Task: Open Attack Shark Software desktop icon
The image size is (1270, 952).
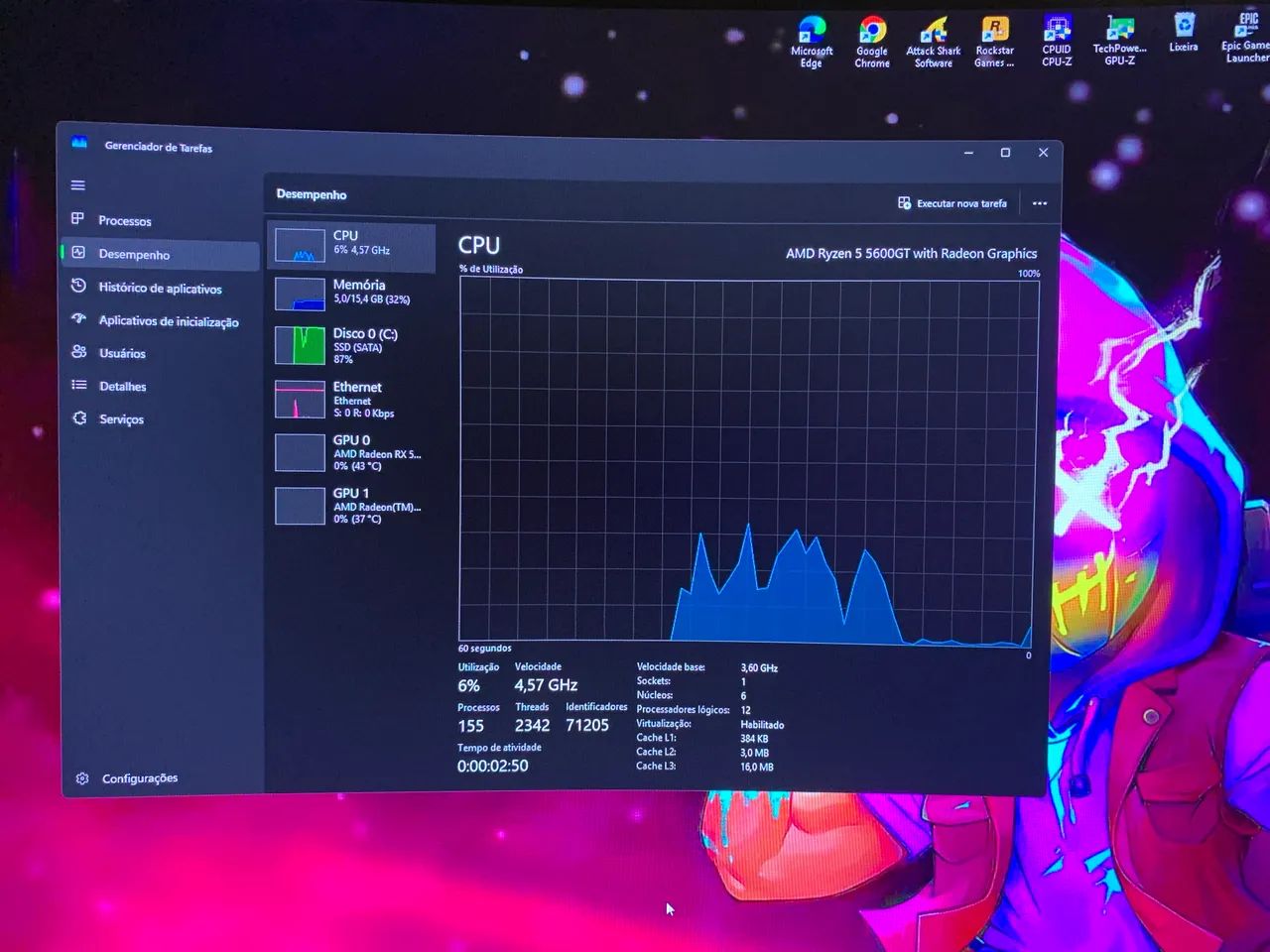Action: pos(934,43)
